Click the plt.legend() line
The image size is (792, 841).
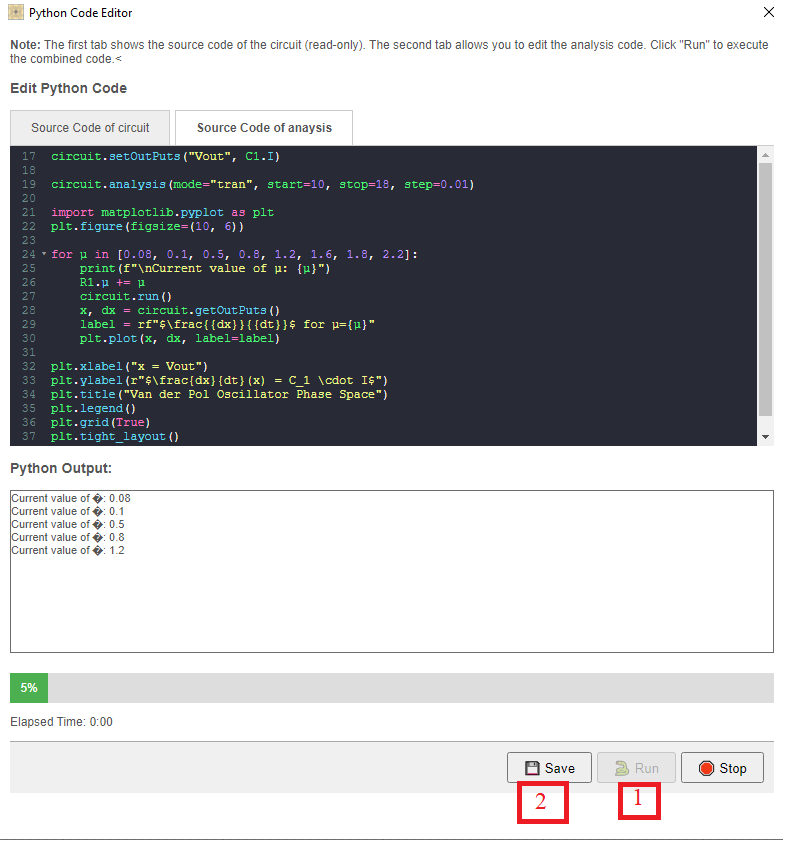click(x=93, y=408)
